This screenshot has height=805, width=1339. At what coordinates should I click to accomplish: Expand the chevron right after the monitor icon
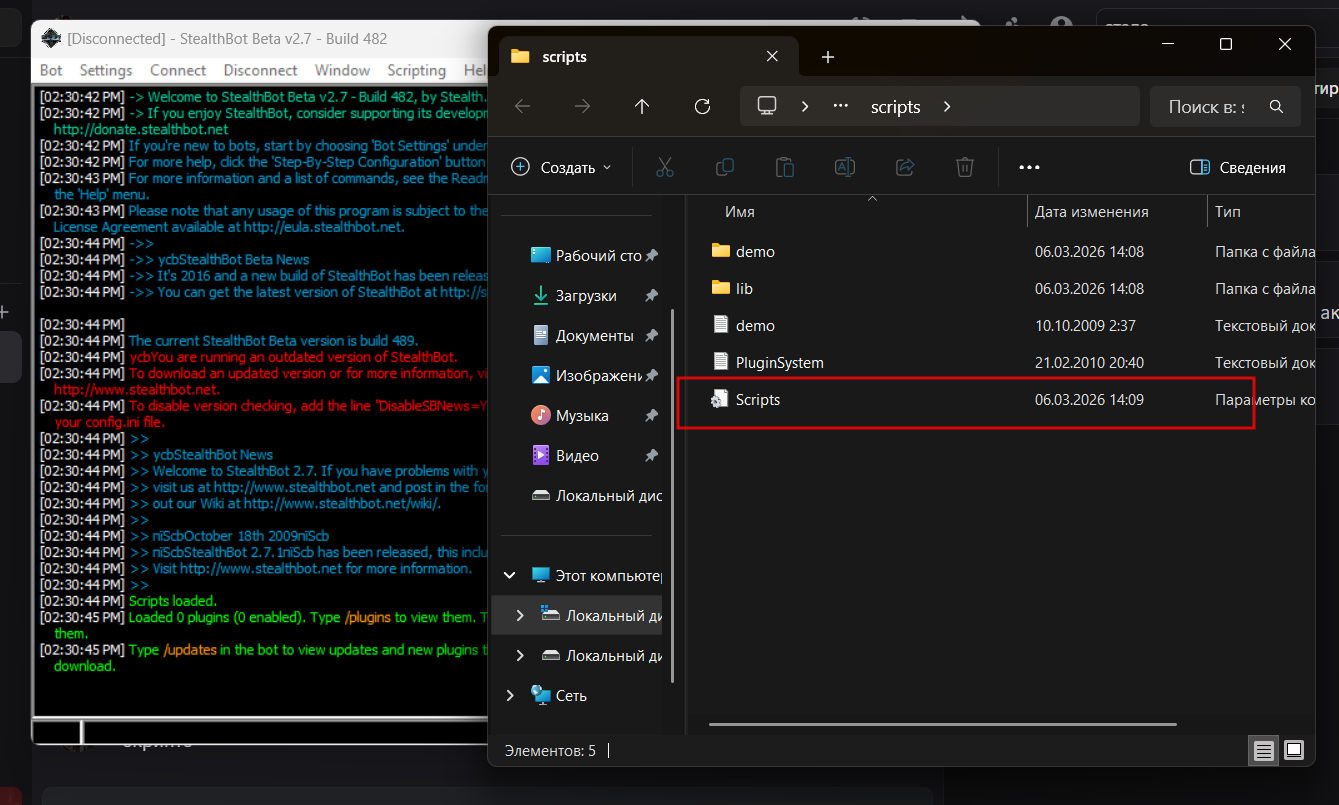(804, 106)
